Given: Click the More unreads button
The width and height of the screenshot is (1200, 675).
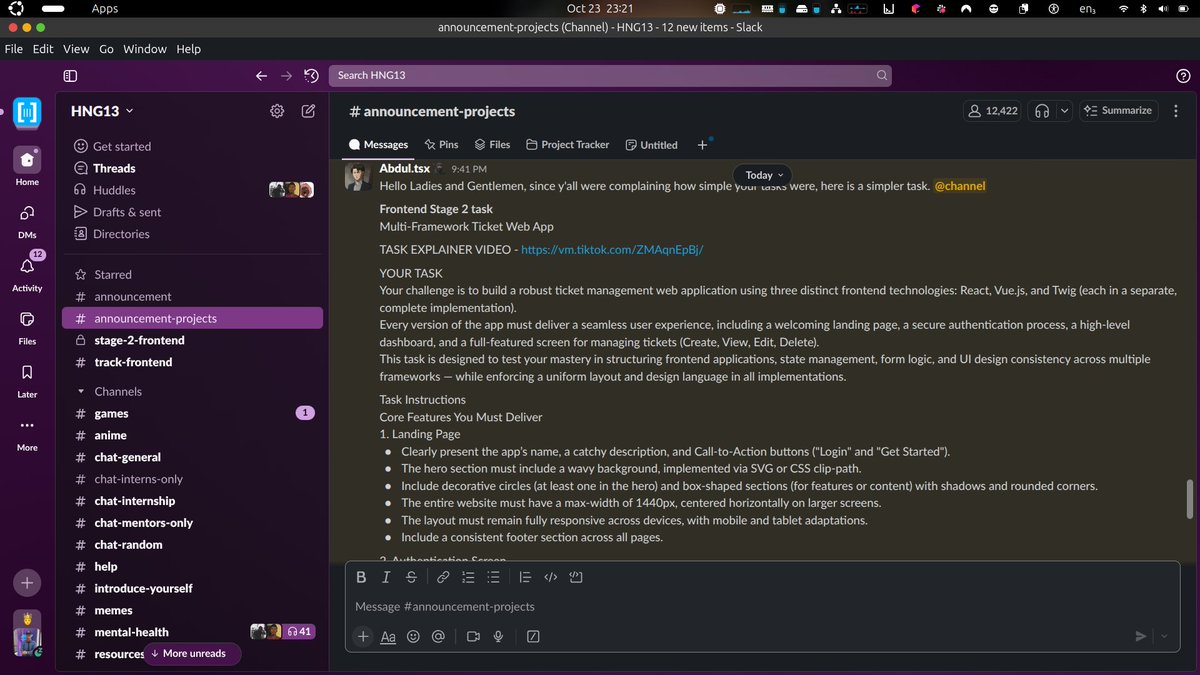Looking at the screenshot, I should 194,654.
